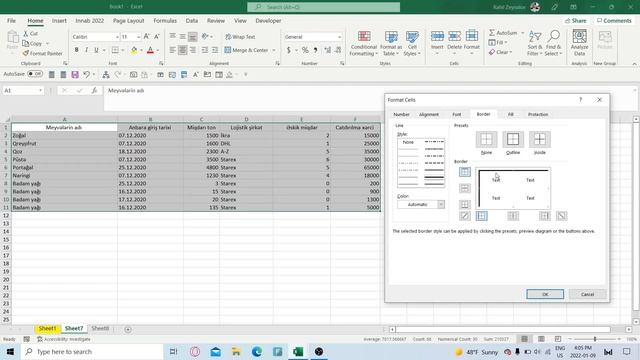
Task: Apply Percent Style format
Action: tap(305, 50)
